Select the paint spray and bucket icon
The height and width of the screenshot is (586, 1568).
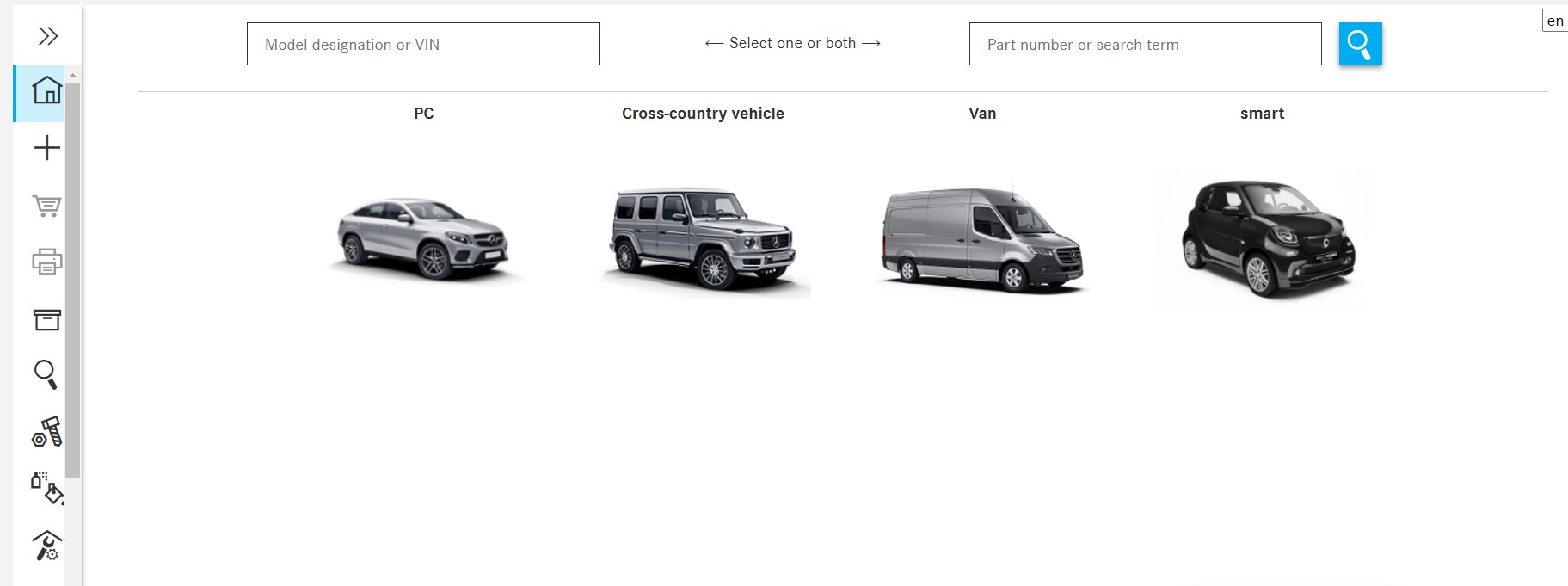pos(46,487)
